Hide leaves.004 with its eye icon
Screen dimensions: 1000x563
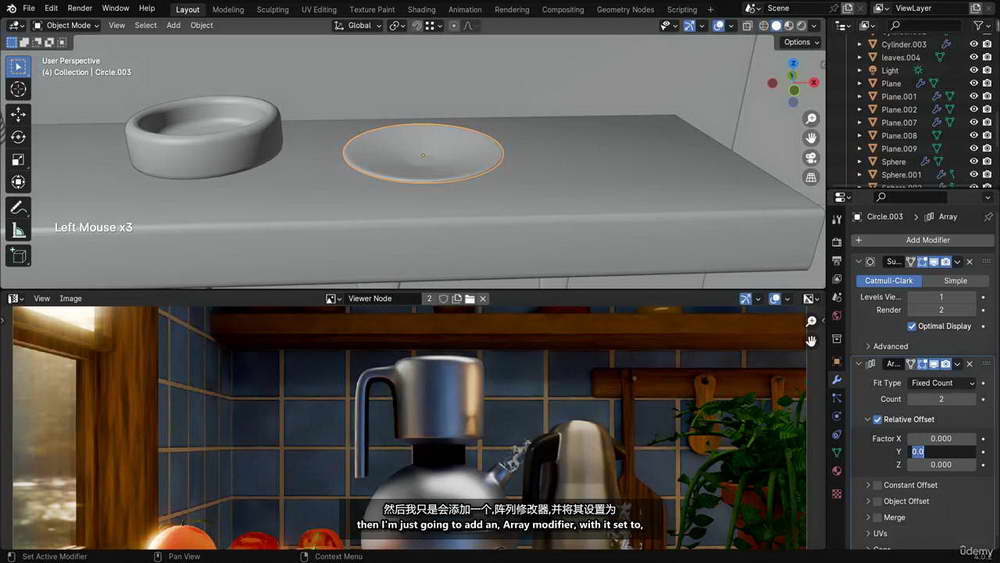(x=974, y=57)
